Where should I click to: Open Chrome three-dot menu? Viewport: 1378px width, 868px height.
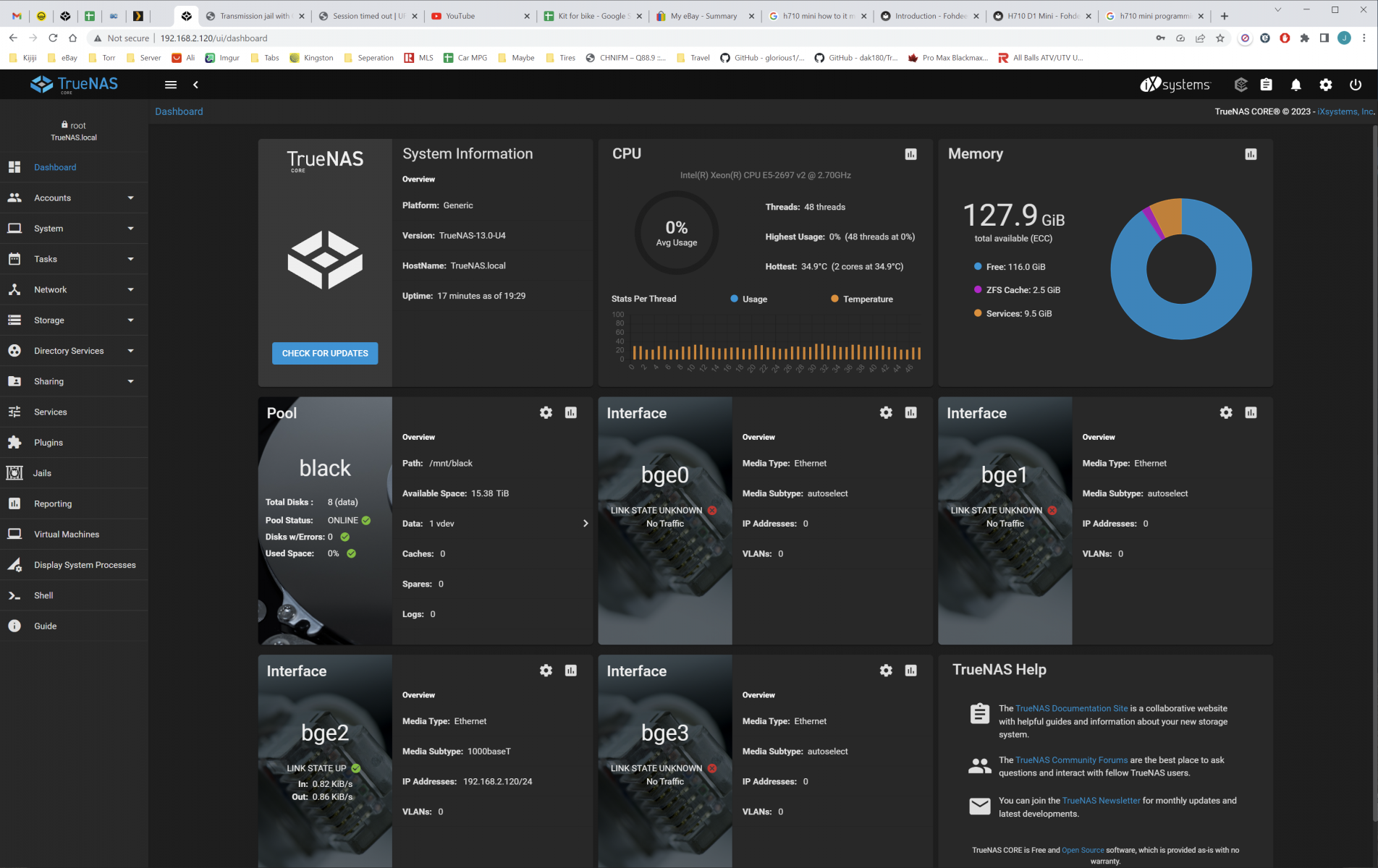pos(1364,38)
